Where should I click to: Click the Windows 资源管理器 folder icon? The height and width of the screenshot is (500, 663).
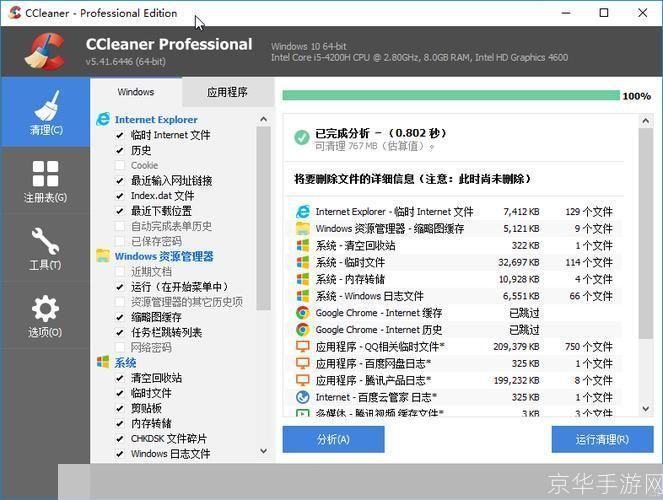pyautogui.click(x=103, y=256)
